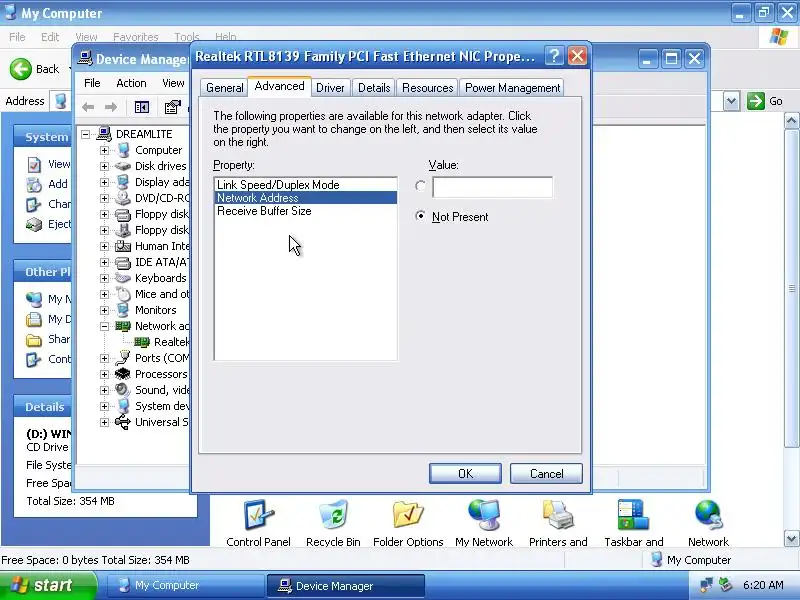The height and width of the screenshot is (600, 800).
Task: Switch to the Details tab
Action: pos(374,88)
